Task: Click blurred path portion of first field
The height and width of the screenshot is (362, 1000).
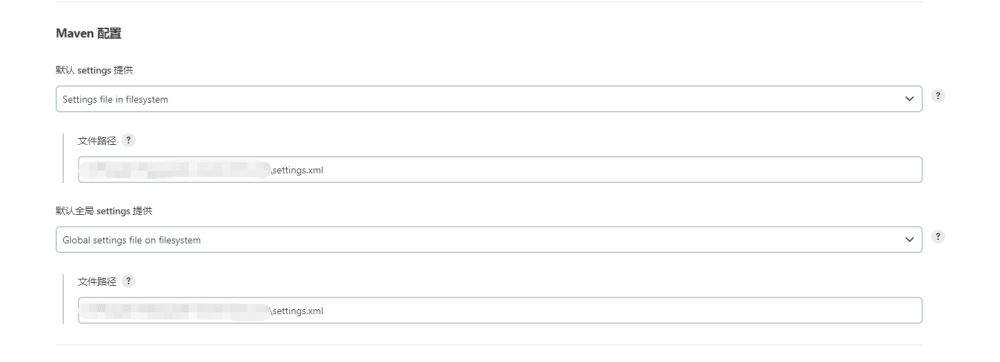Action: coord(175,170)
